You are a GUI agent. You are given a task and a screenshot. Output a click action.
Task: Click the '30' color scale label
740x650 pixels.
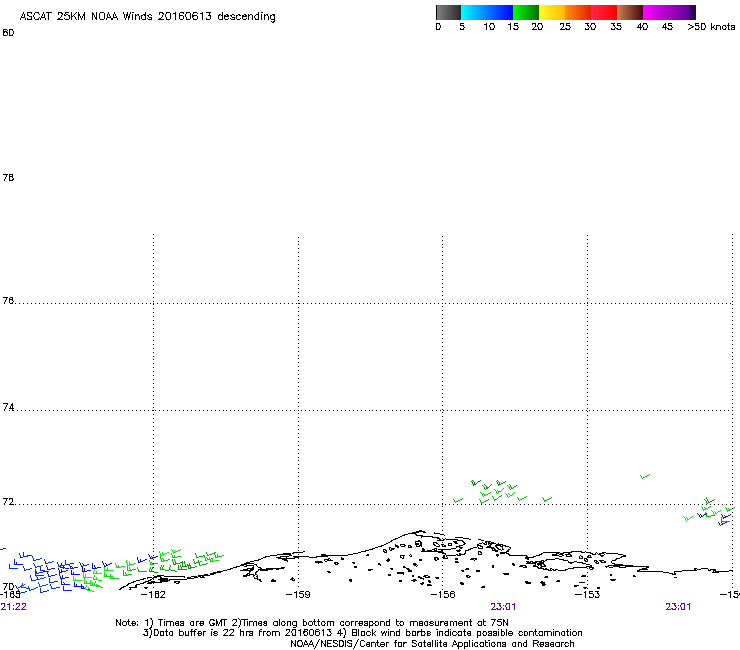pyautogui.click(x=590, y=27)
